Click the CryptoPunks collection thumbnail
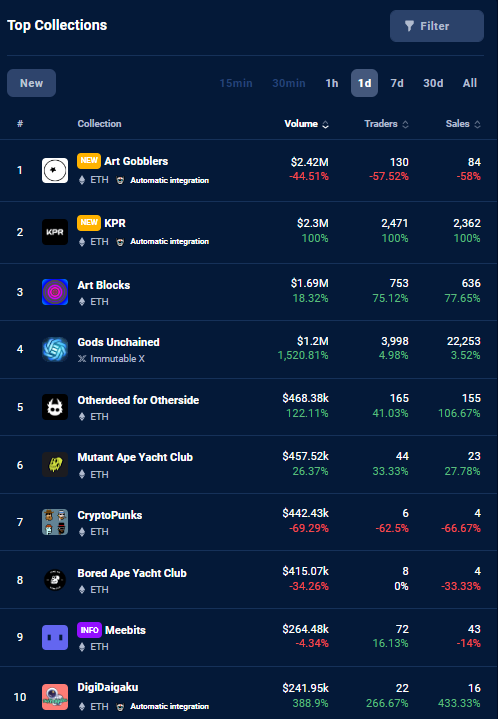The height and width of the screenshot is (719, 498). [55, 522]
